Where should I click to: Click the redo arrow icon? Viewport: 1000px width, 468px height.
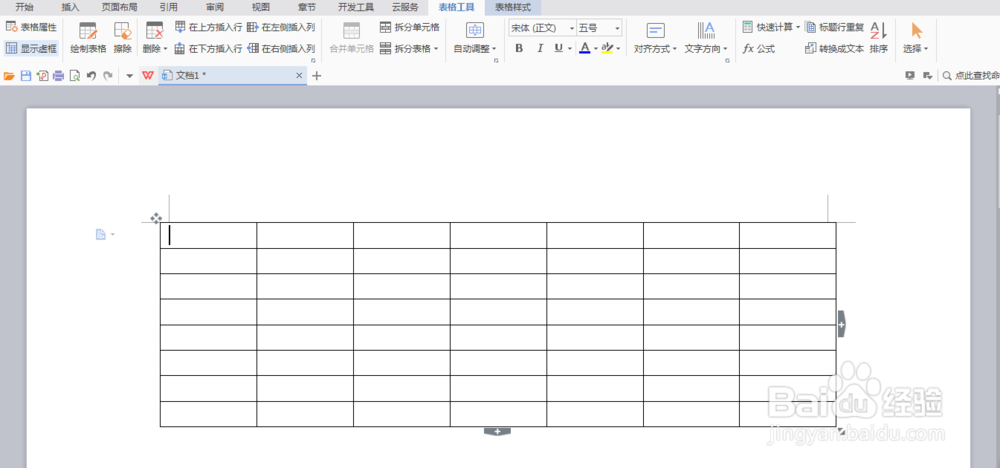click(x=108, y=76)
